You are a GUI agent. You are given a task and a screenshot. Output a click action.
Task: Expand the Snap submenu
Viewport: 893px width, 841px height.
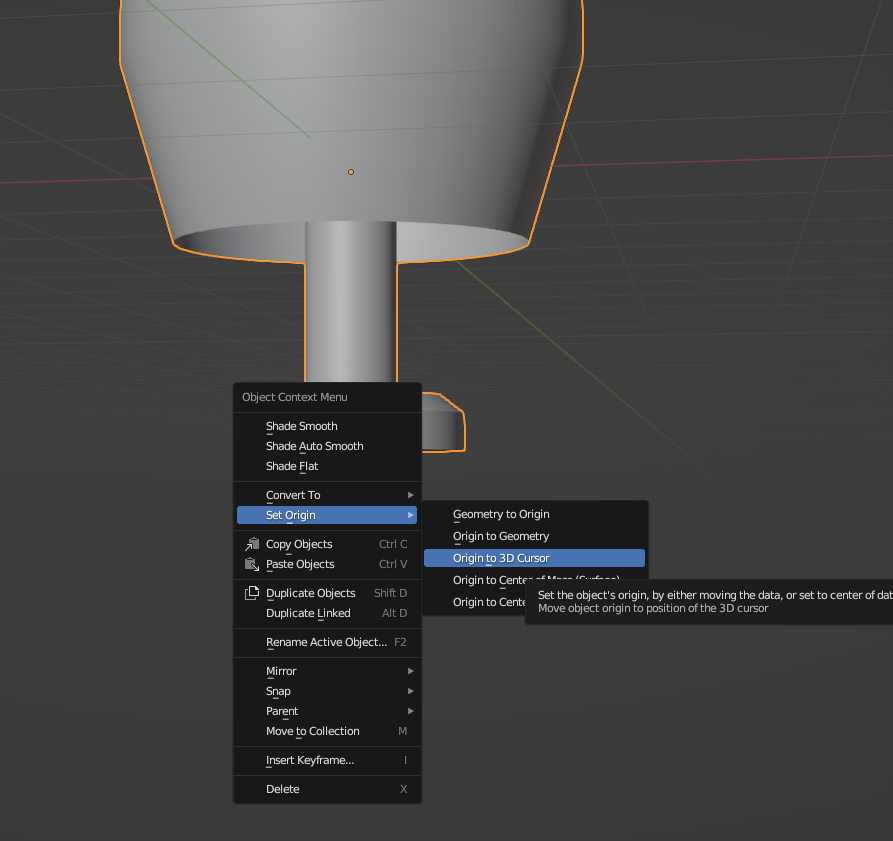(x=327, y=691)
